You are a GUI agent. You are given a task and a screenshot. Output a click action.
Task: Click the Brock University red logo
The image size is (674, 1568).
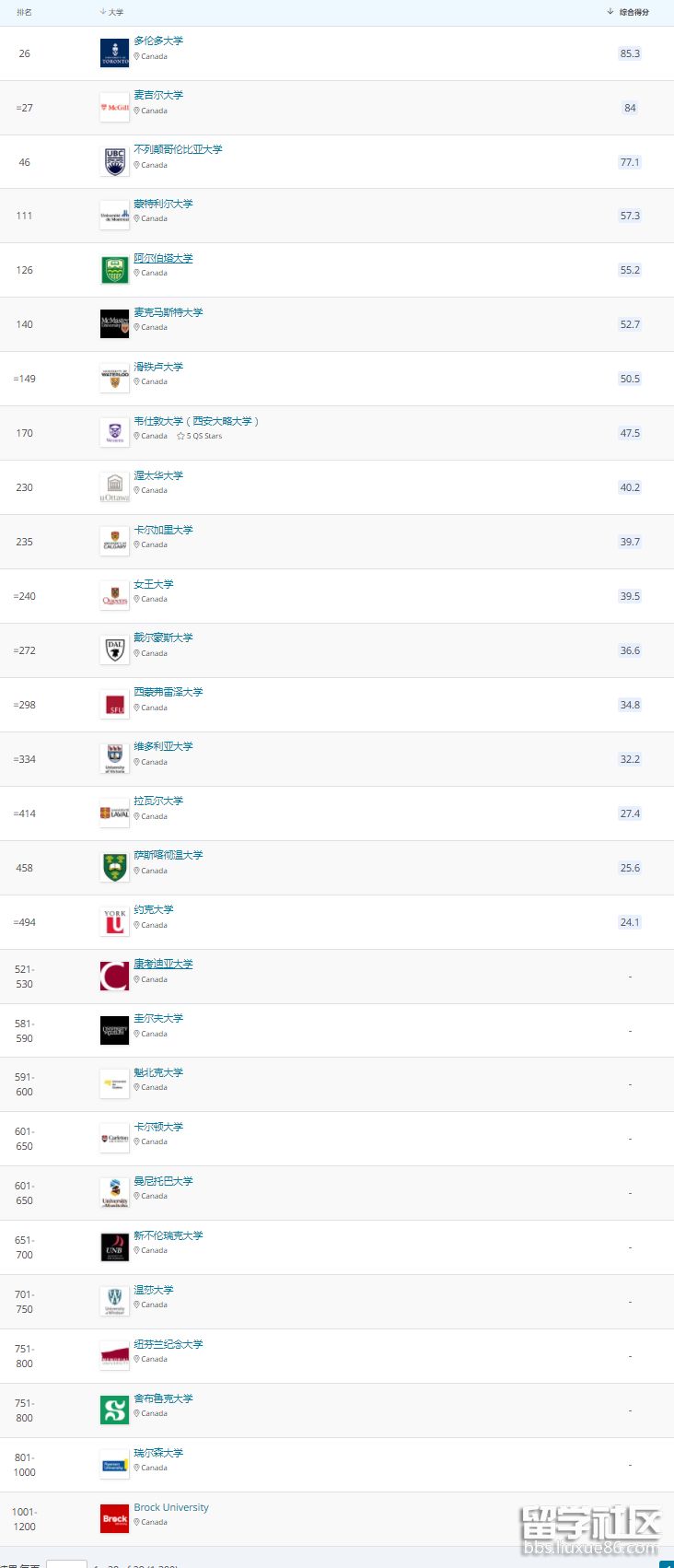coord(114,1519)
